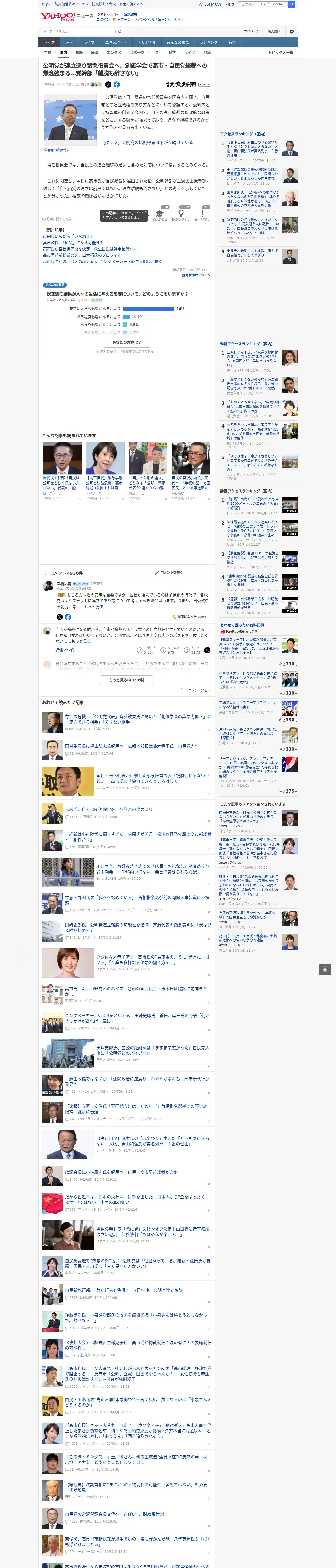Open related link 高市政権、「短命」になる可能性も
This screenshot has height=1568, width=336.
(73, 242)
